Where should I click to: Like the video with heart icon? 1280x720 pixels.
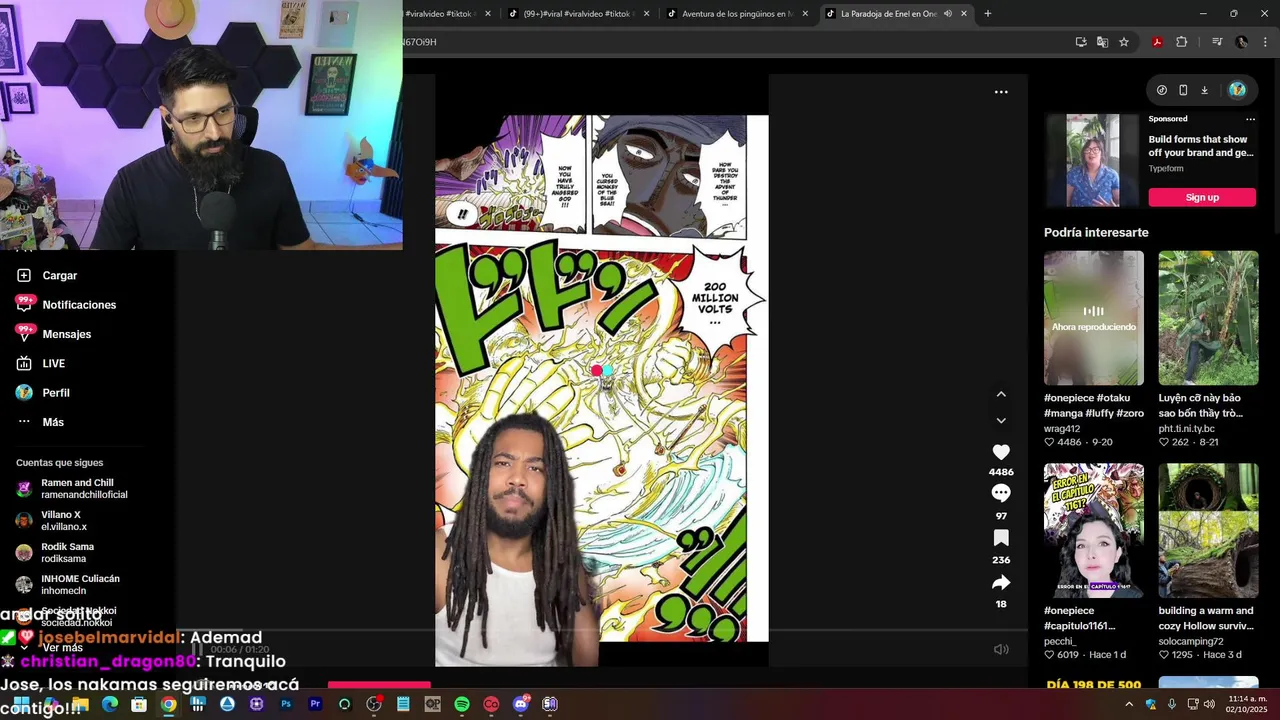[1001, 452]
